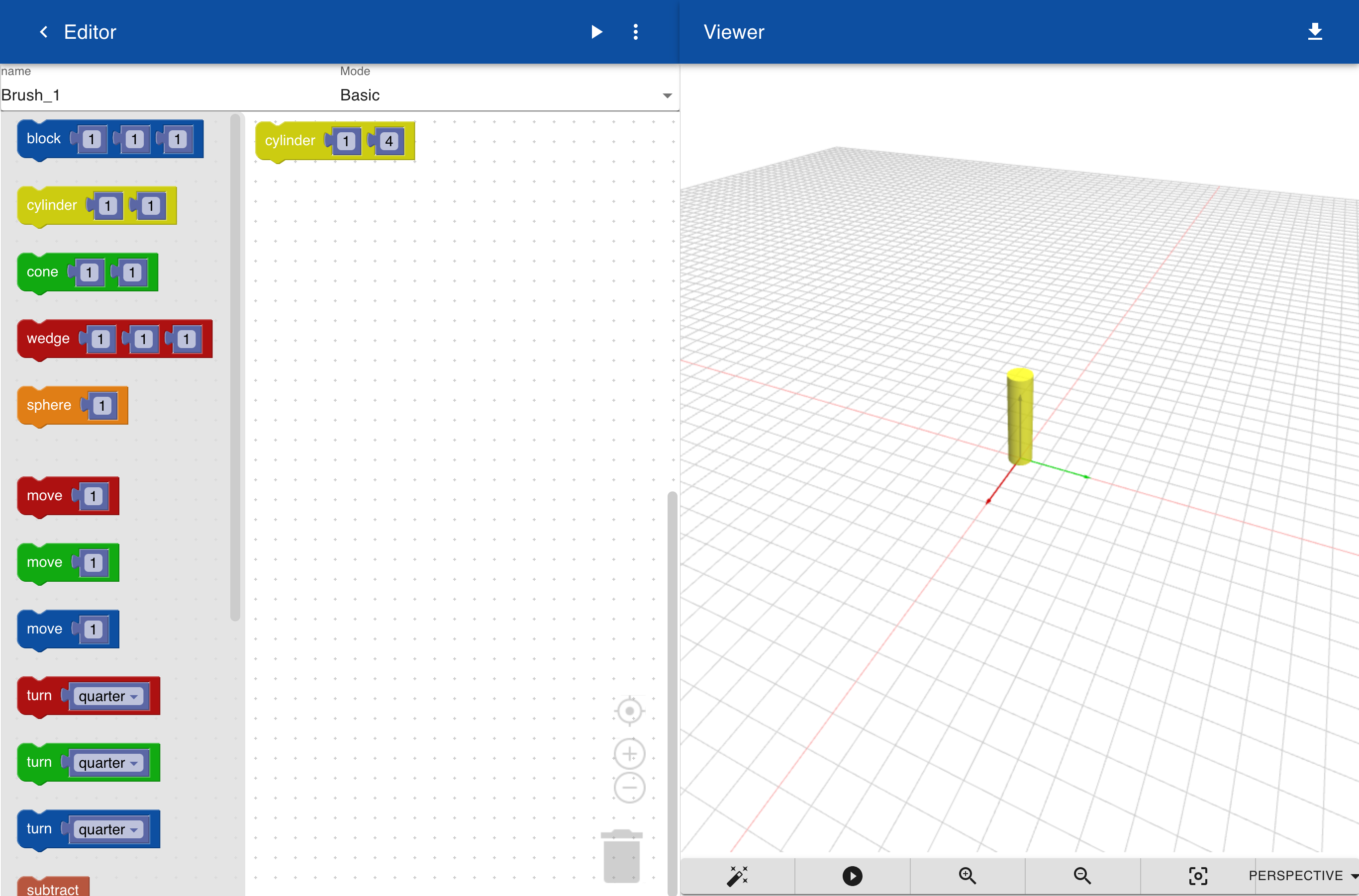Click the Editor title text

click(90, 32)
